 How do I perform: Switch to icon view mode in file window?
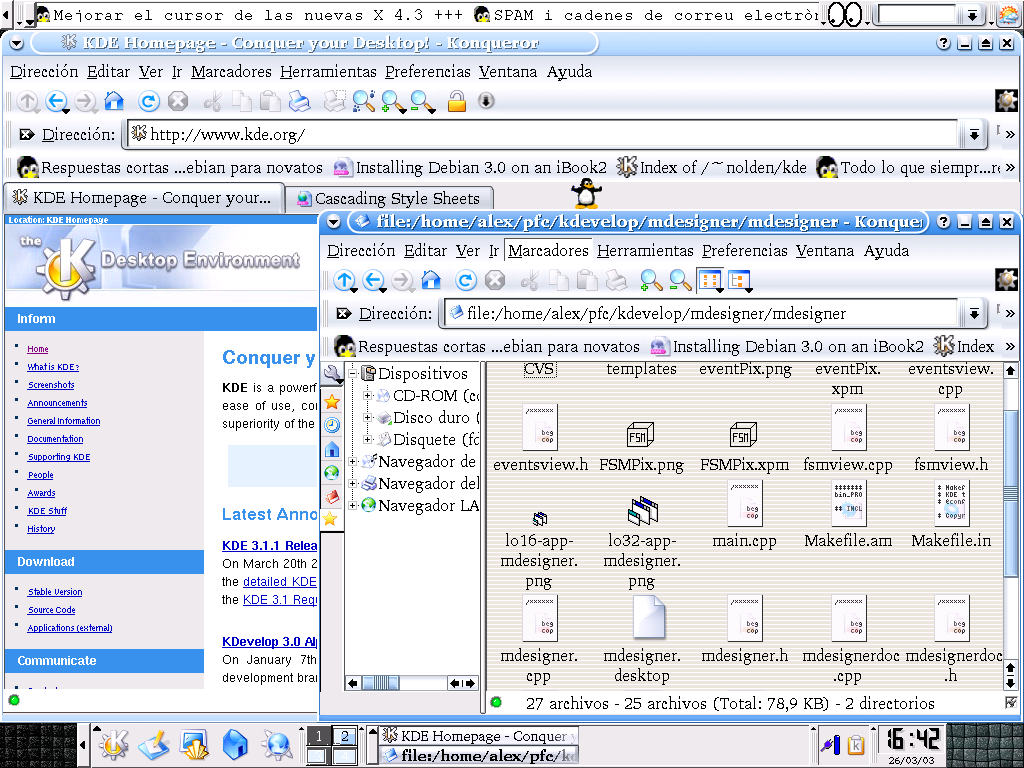710,281
